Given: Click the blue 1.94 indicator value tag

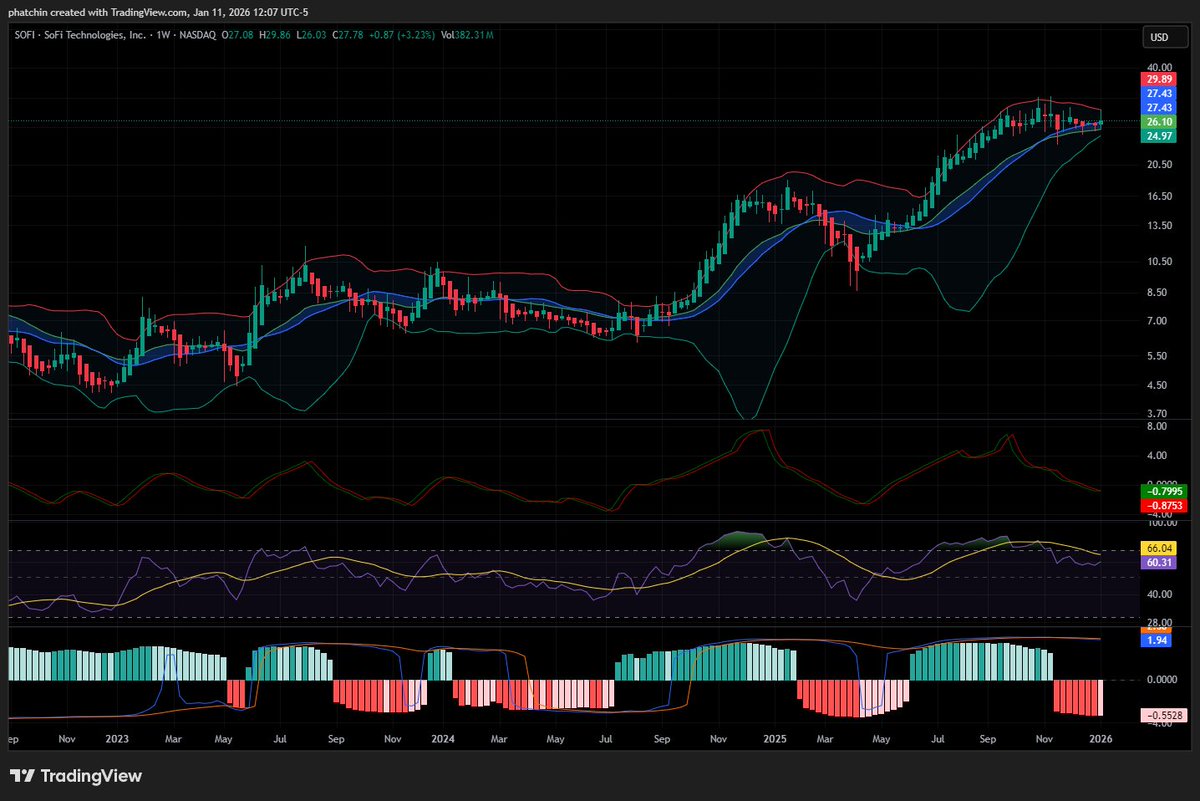Looking at the screenshot, I should [x=1156, y=639].
